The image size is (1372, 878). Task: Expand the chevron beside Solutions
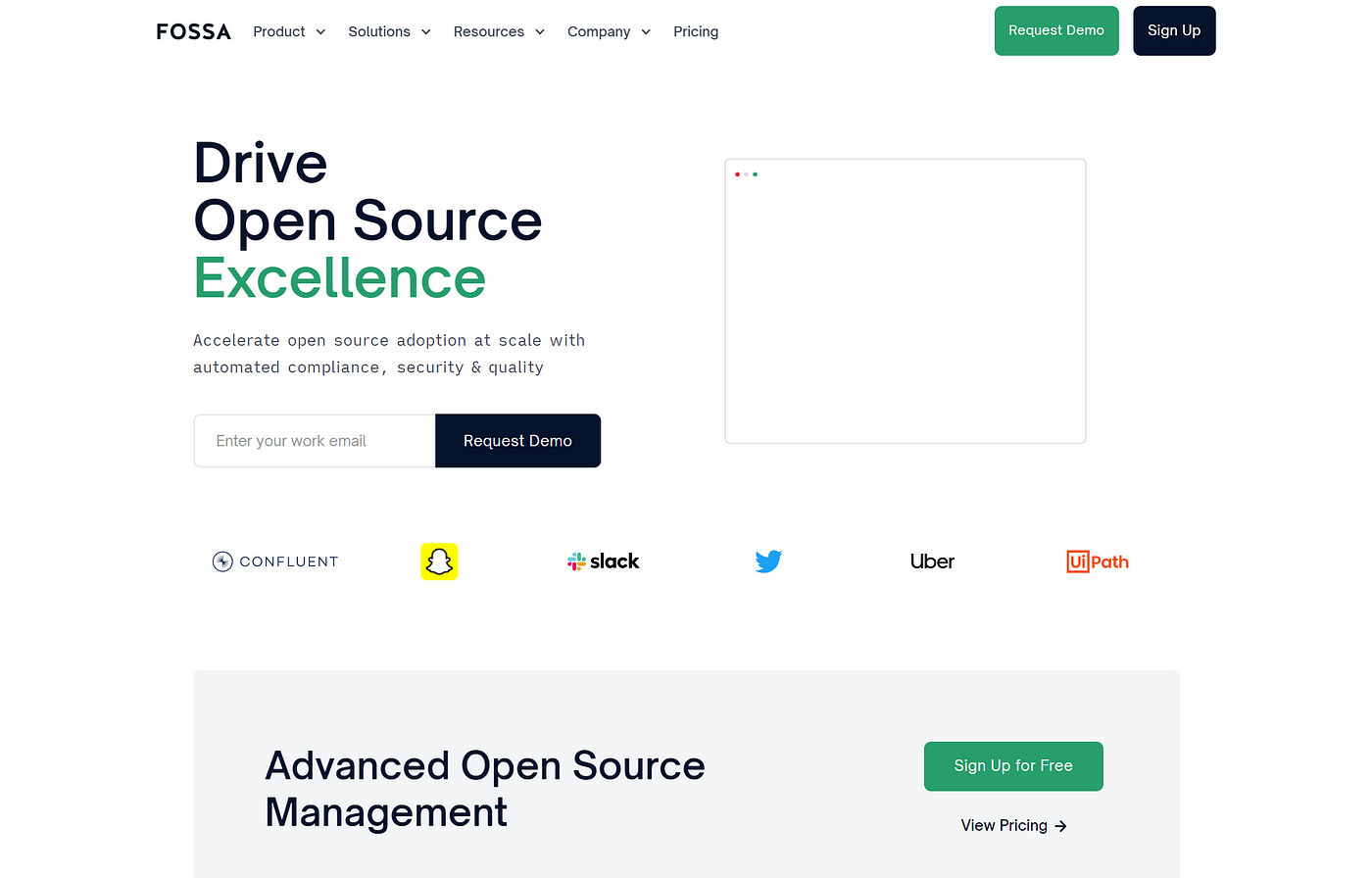pos(426,32)
